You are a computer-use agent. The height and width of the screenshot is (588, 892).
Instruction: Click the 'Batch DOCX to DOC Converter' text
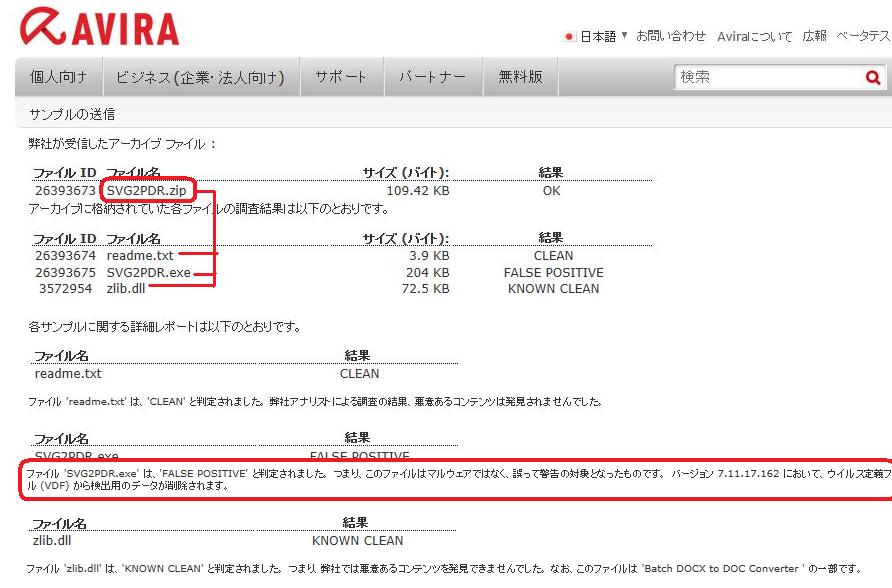click(x=723, y=569)
